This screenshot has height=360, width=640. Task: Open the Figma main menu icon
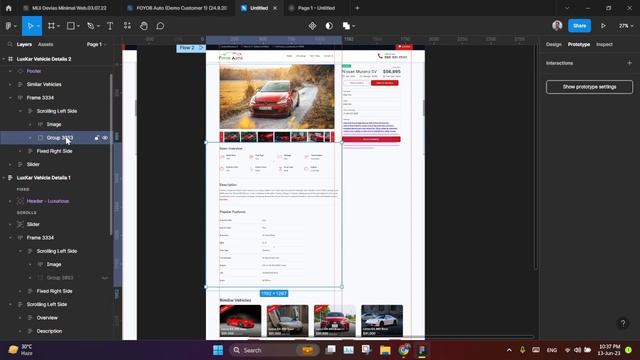(9, 26)
